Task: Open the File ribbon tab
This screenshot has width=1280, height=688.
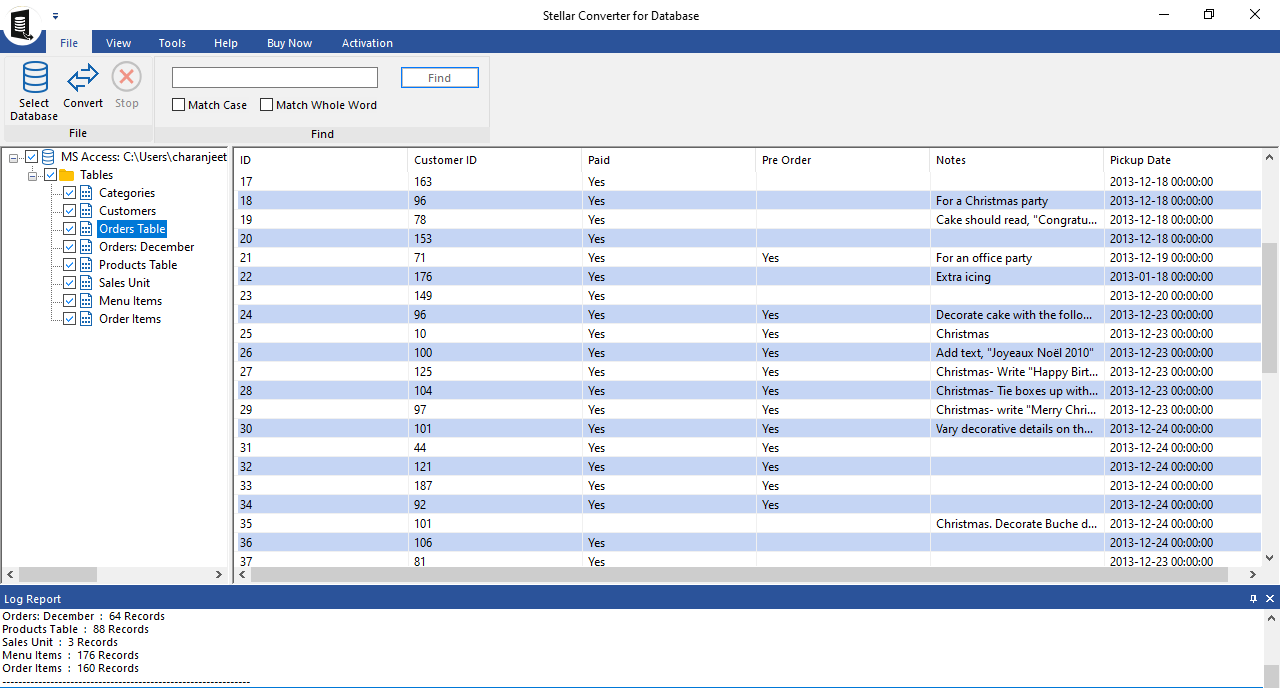Action: point(69,43)
